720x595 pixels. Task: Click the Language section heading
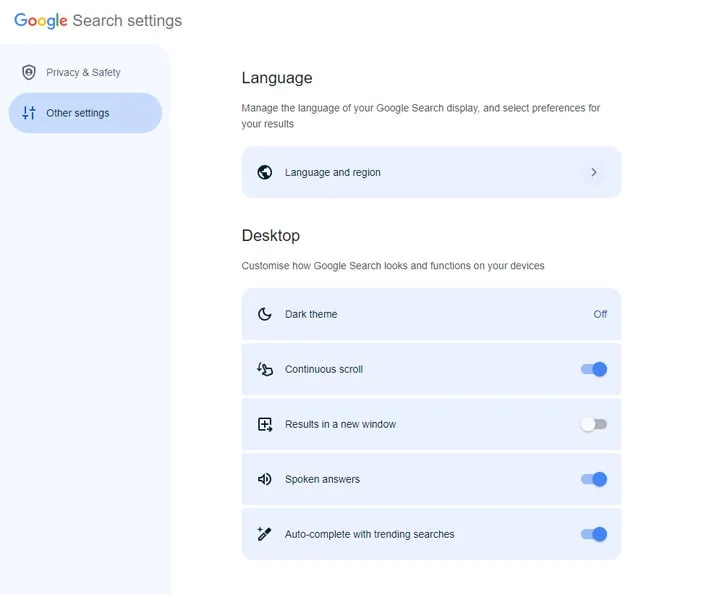point(277,78)
